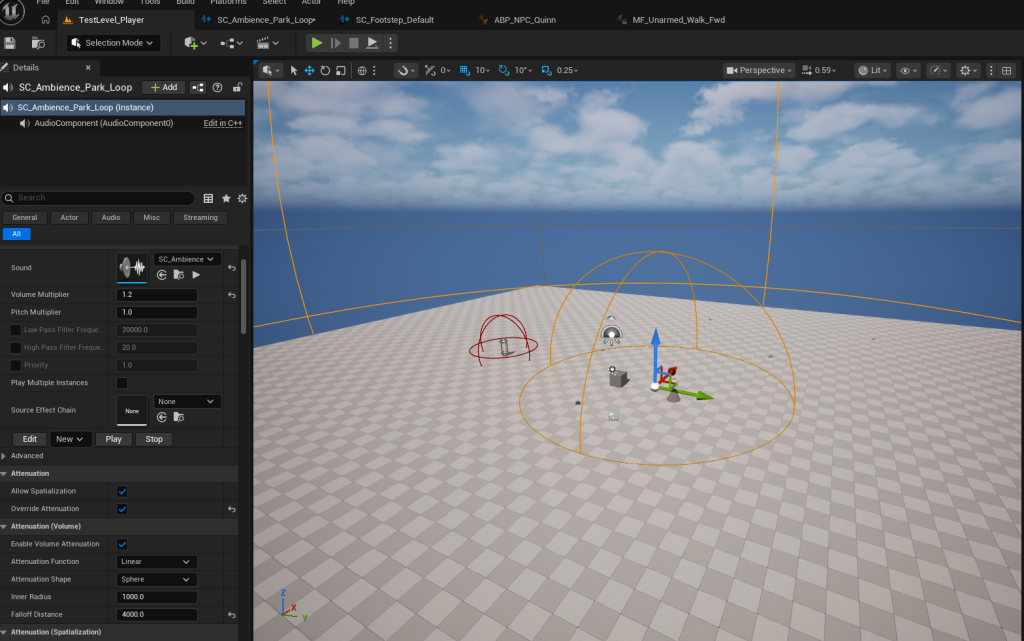Start Play In Editor with the green Play button
Viewport: 1024px width, 641px height.
[x=316, y=43]
